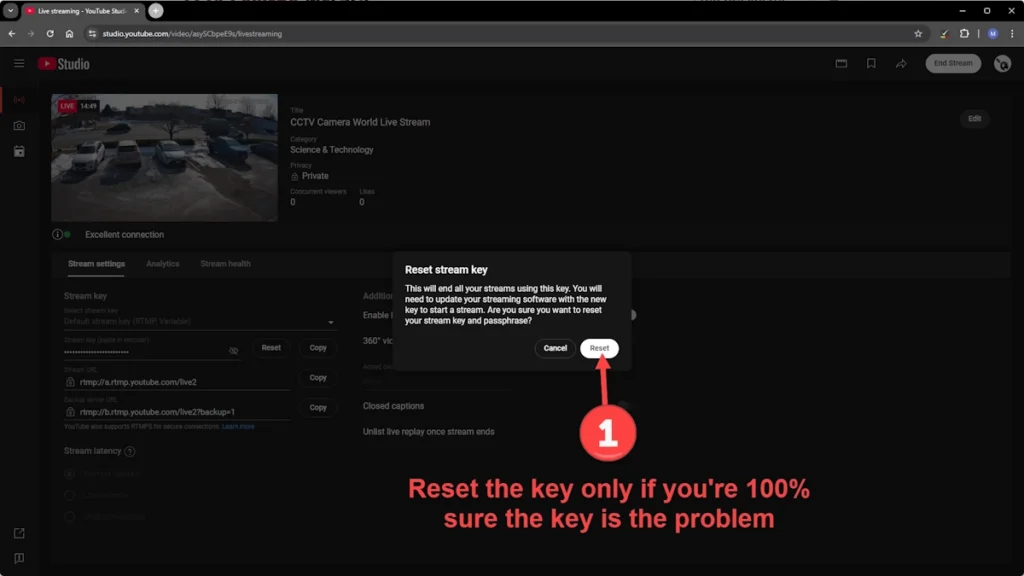
Task: Switch to the Analytics tab
Action: coord(162,264)
